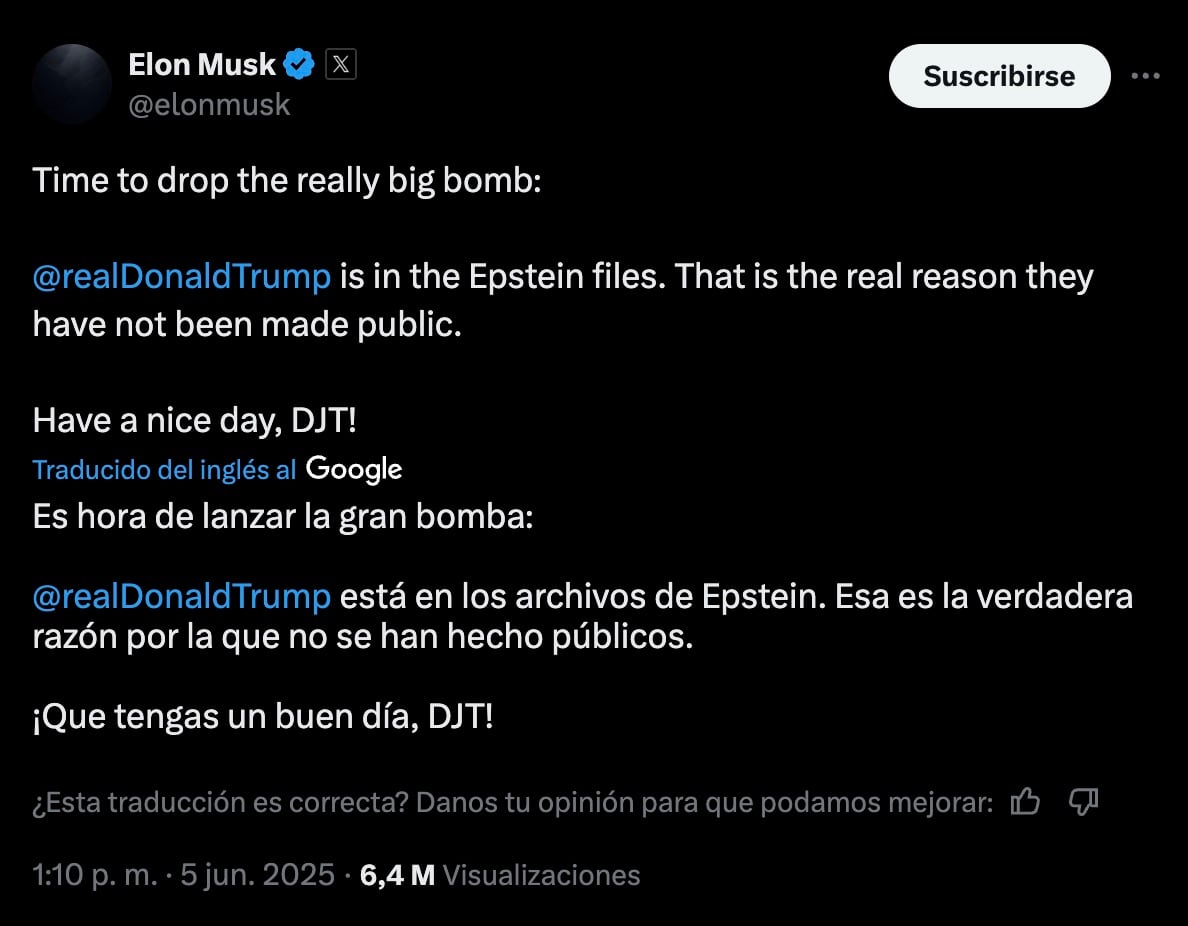Click the "Es hora de lanzar la gran bomba" line
Viewport: 1188px width, 926px height.
(283, 518)
